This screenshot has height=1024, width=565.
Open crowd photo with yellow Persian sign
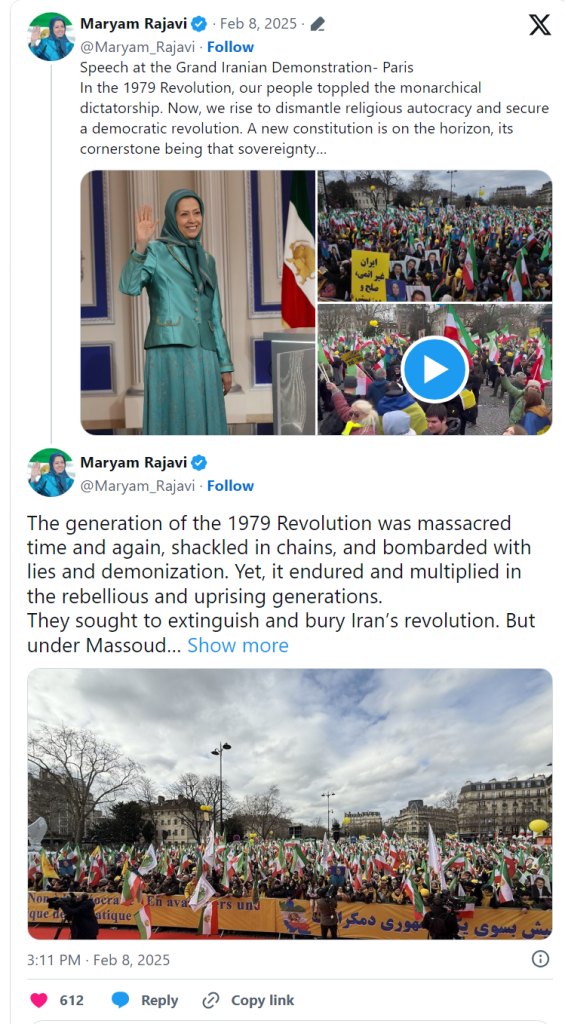435,236
